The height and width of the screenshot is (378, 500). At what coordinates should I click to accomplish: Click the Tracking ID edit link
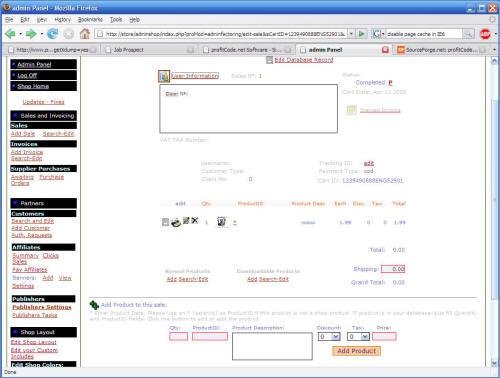[369, 163]
